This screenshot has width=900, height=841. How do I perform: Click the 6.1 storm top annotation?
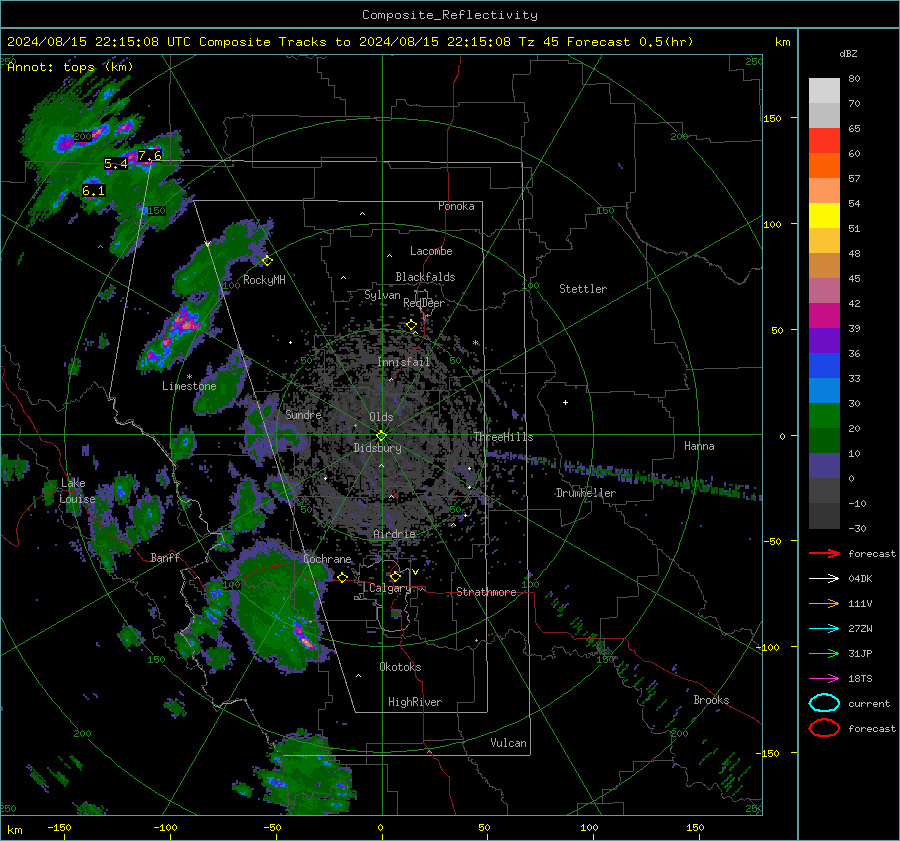tap(94, 191)
